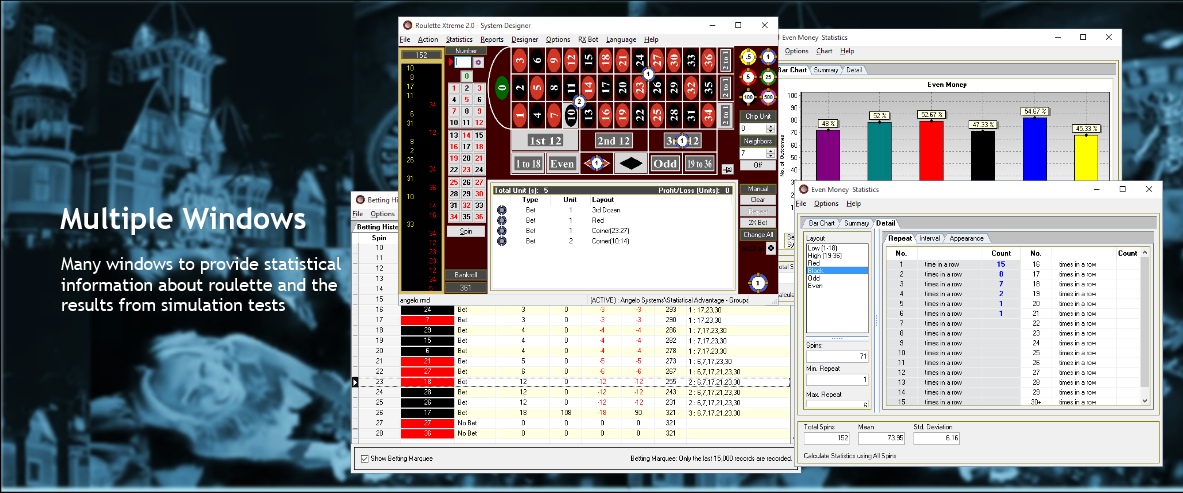This screenshot has width=1183, height=493.
Task: Click the black diamond bet area
Action: tap(631, 163)
